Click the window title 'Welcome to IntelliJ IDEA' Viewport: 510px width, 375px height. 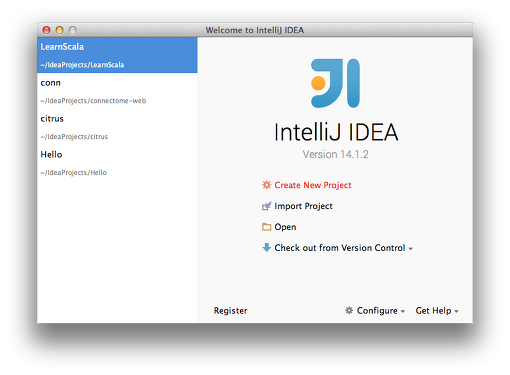click(255, 30)
